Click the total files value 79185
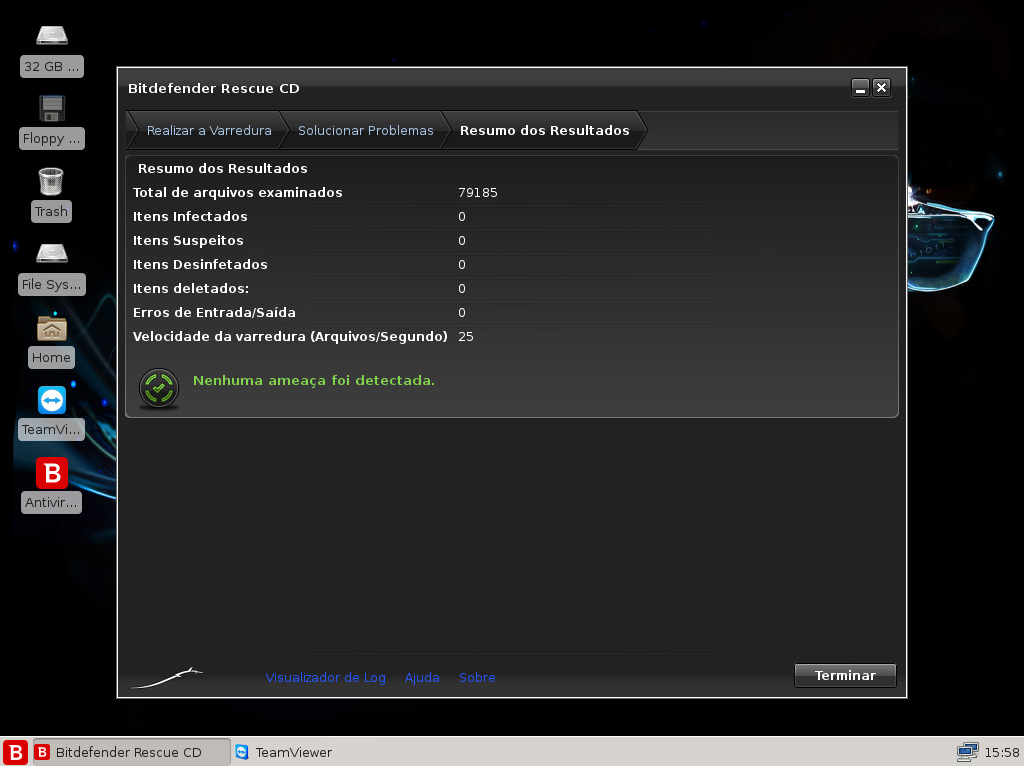This screenshot has height=766, width=1024. coord(477,193)
